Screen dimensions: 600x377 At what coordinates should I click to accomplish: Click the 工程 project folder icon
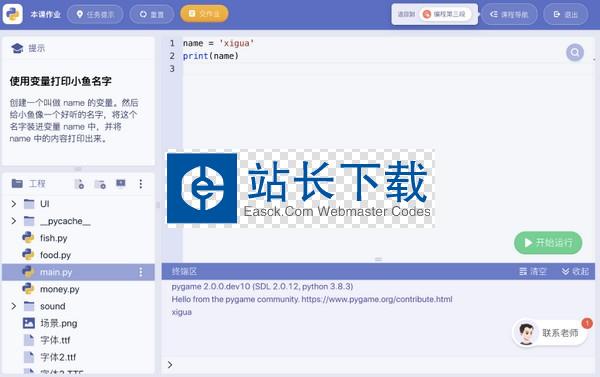click(x=17, y=184)
